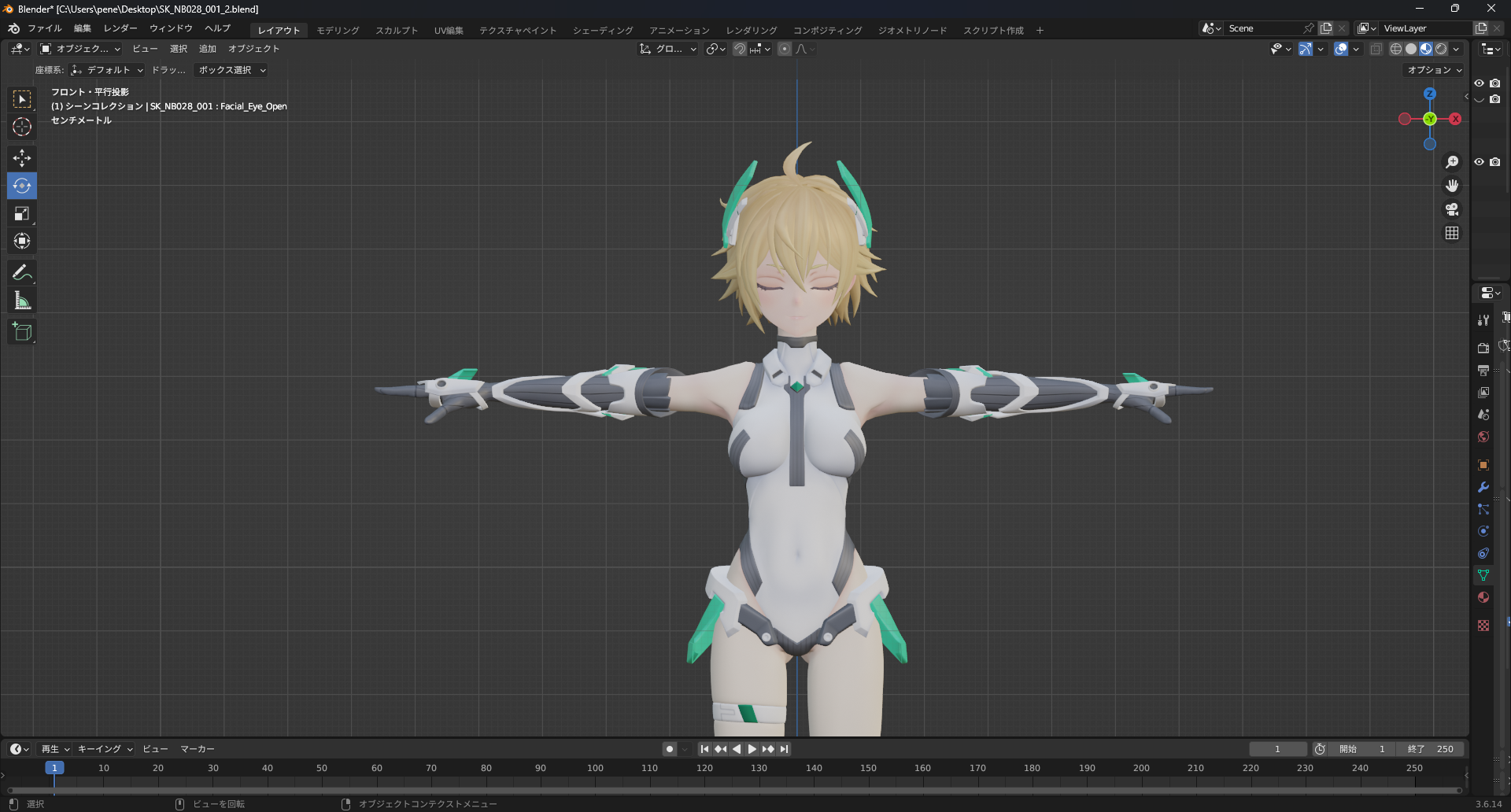The width and height of the screenshot is (1511, 812).
Task: Open the 編集 menu
Action: [83, 28]
